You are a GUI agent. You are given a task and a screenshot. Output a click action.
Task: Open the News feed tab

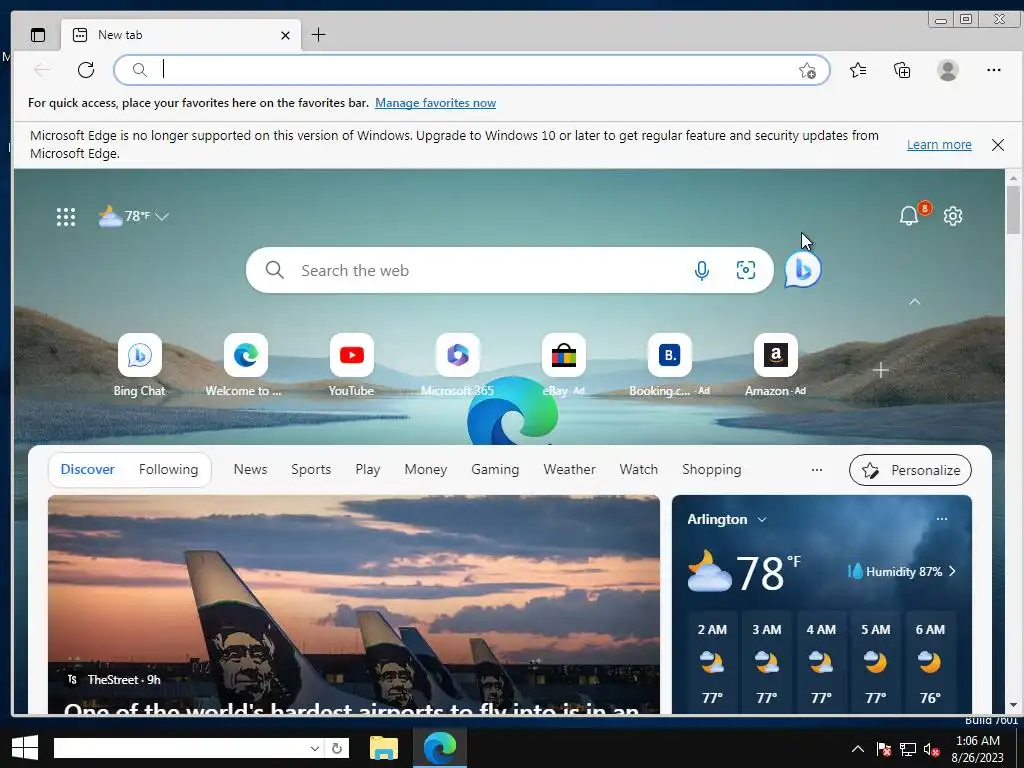[250, 470]
